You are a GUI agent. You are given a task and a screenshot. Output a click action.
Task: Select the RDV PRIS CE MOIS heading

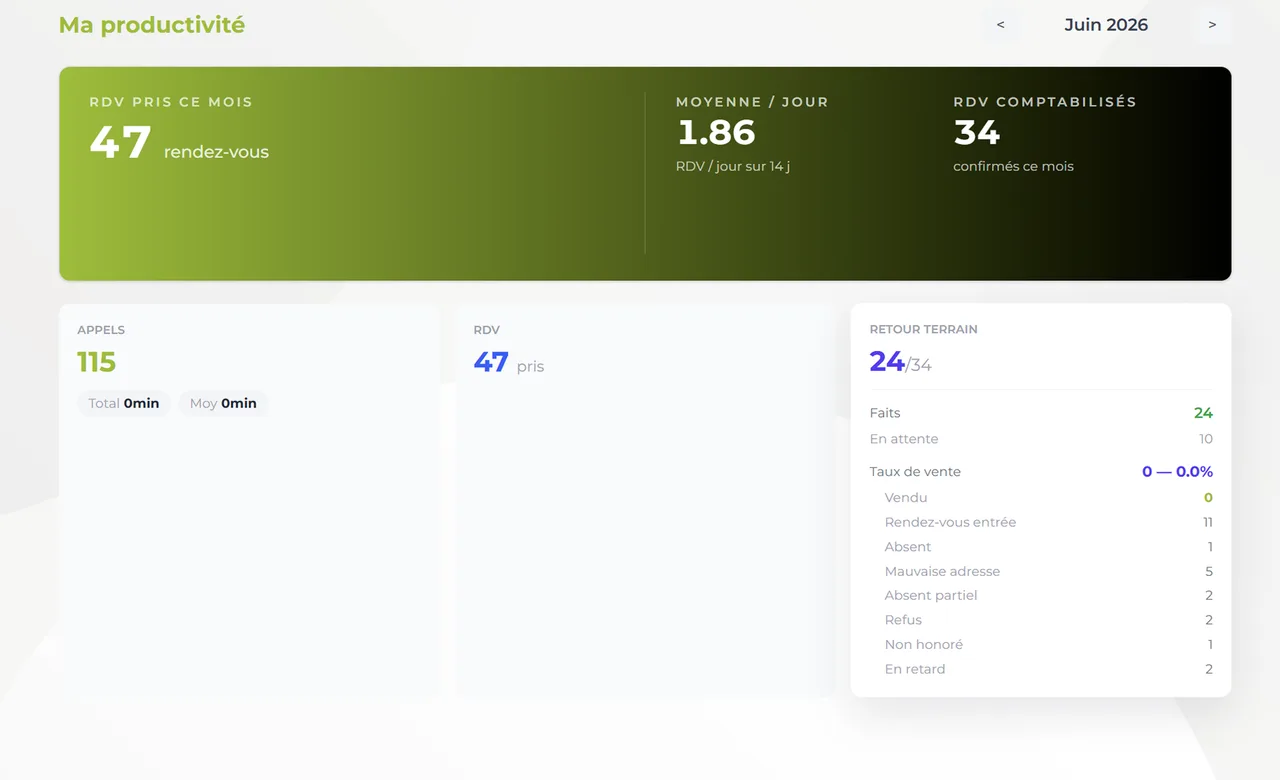(171, 102)
